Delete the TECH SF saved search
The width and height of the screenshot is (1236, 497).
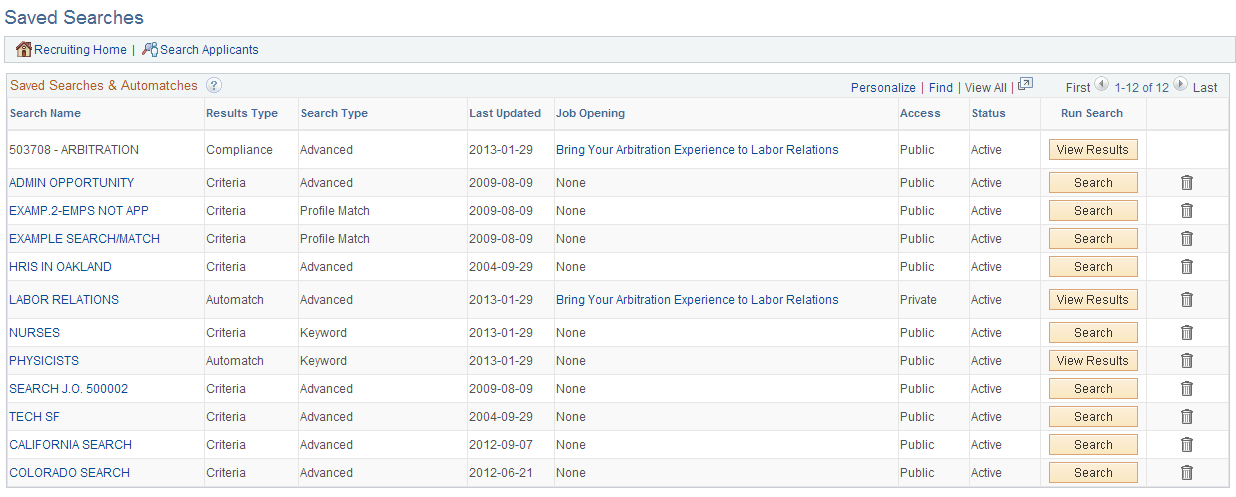pos(1187,417)
